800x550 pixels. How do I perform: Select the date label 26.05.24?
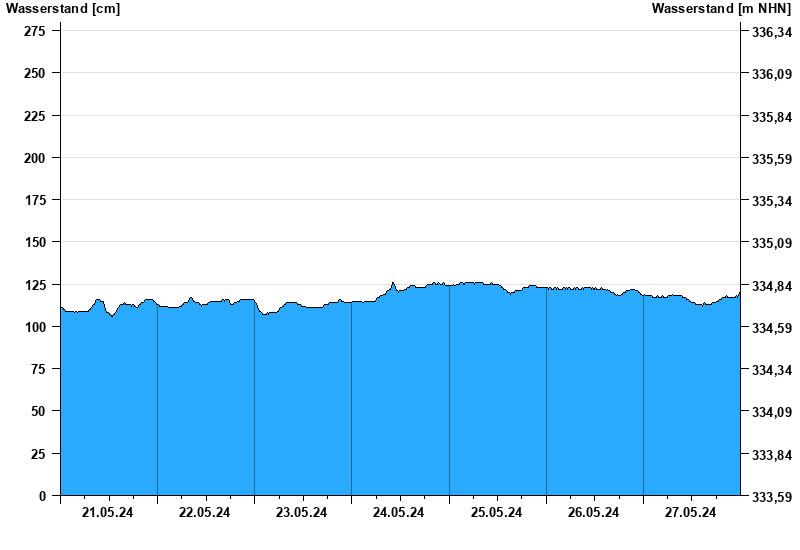tap(593, 512)
